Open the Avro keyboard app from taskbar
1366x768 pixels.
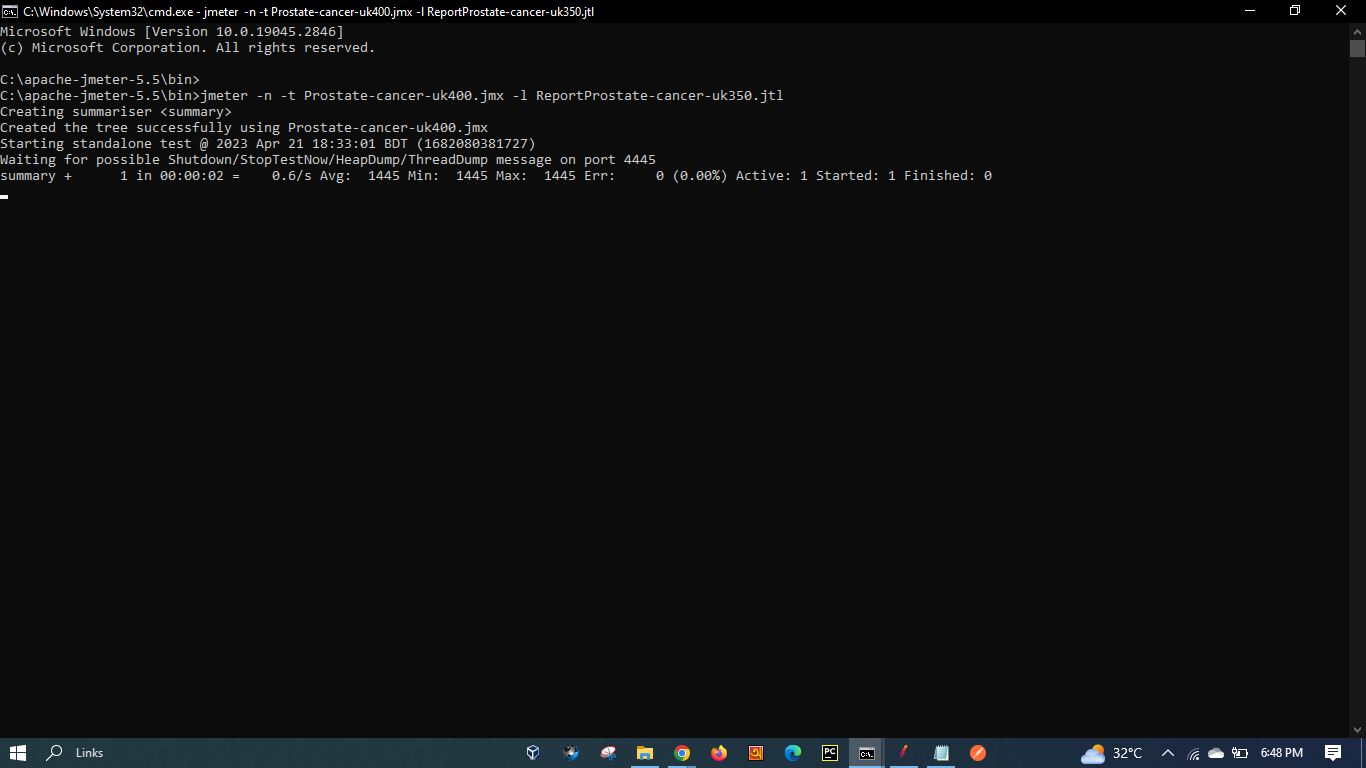coord(755,753)
